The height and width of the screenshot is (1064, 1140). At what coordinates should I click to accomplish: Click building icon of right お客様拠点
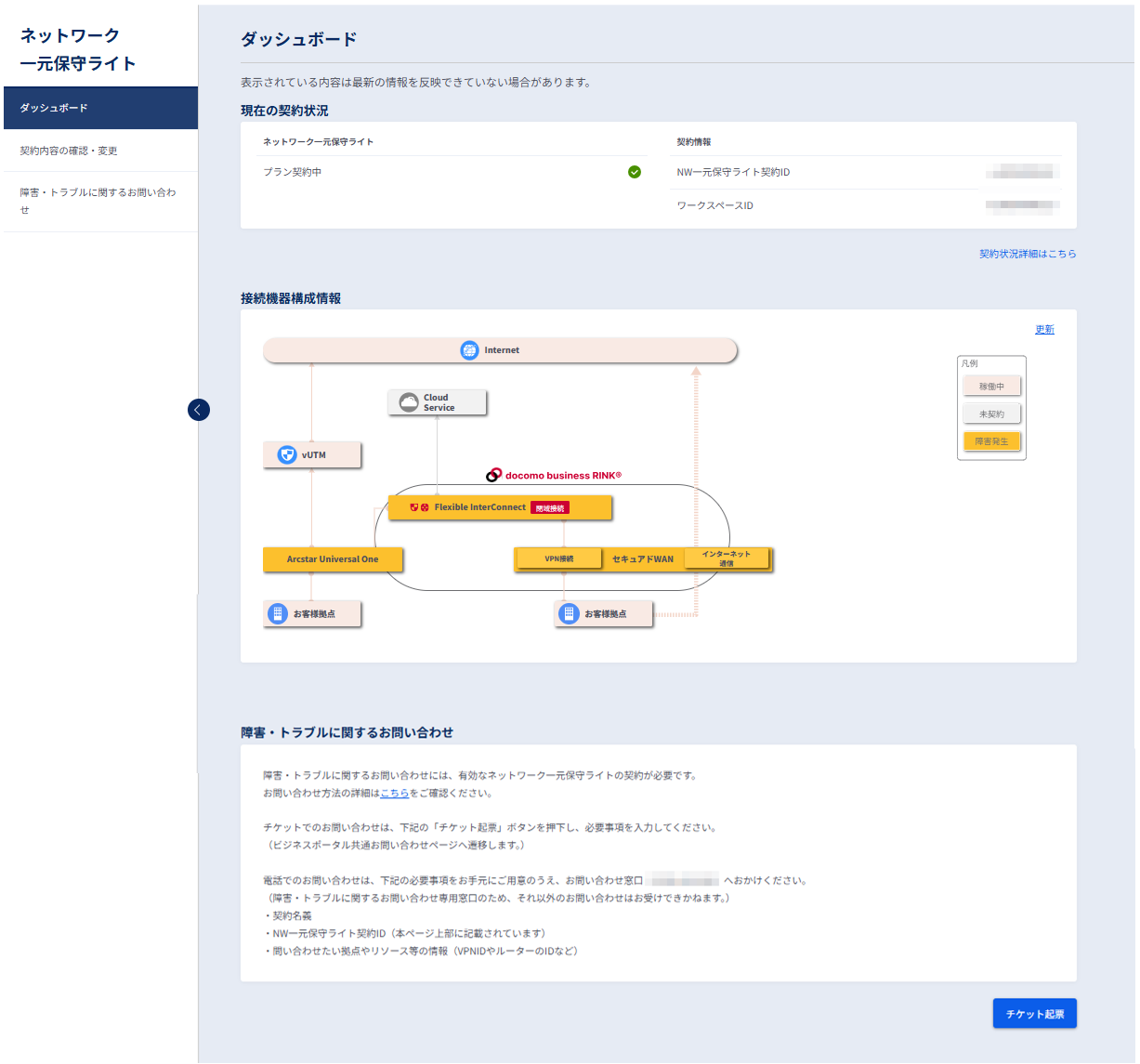569,613
